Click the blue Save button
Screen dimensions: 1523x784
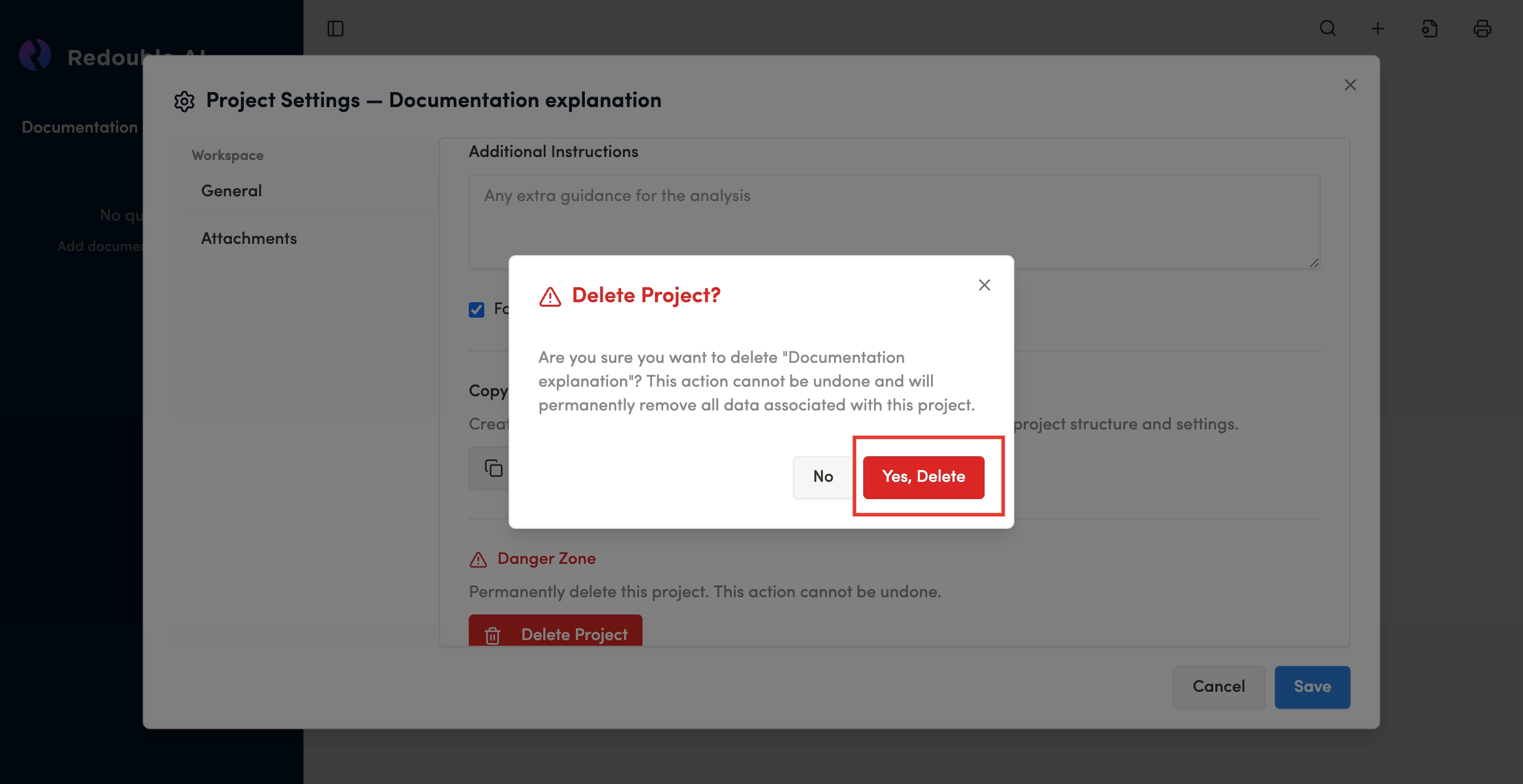click(1312, 686)
